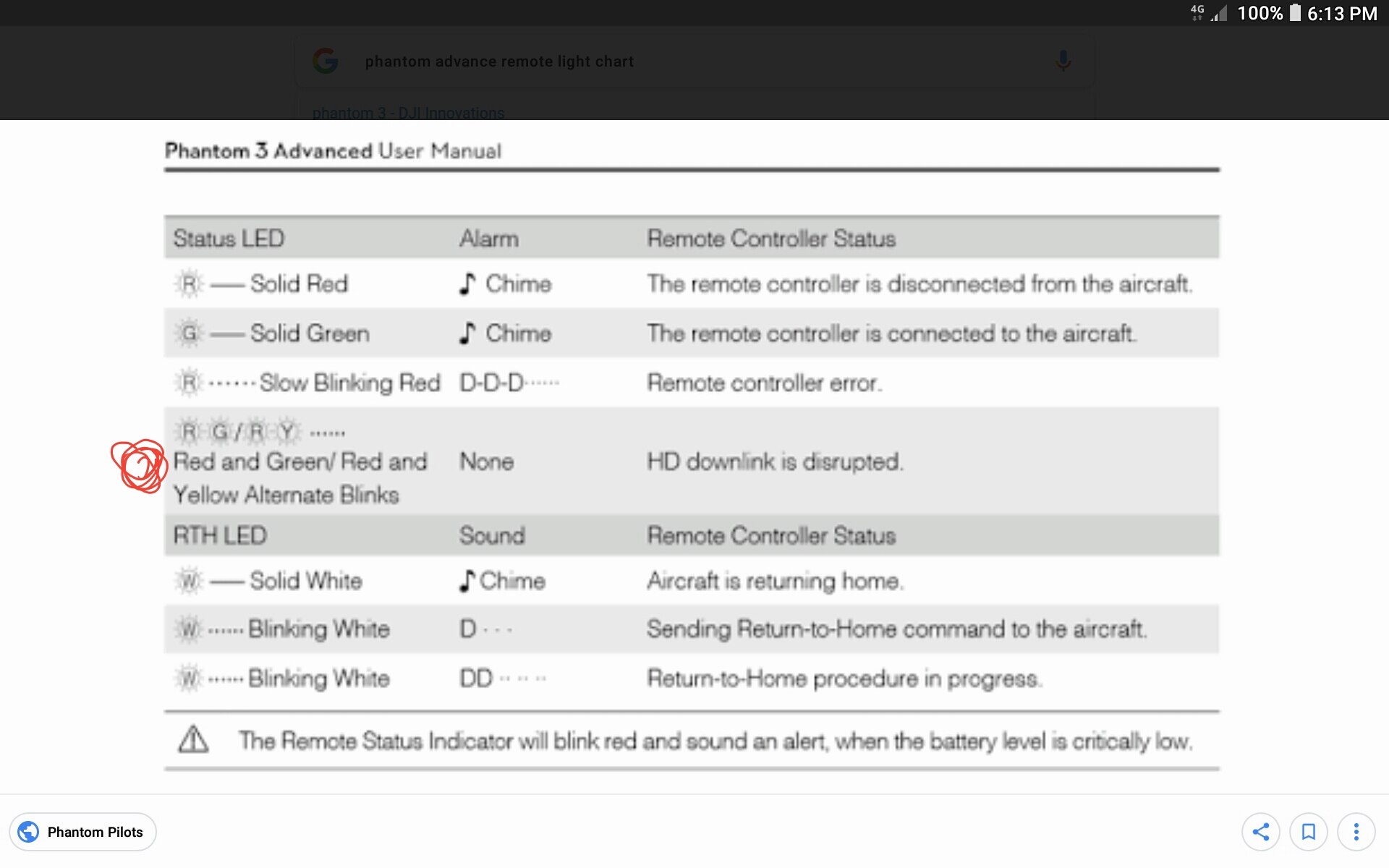Image resolution: width=1389 pixels, height=868 pixels.
Task: Tap the search field with phantom query
Action: point(694,61)
